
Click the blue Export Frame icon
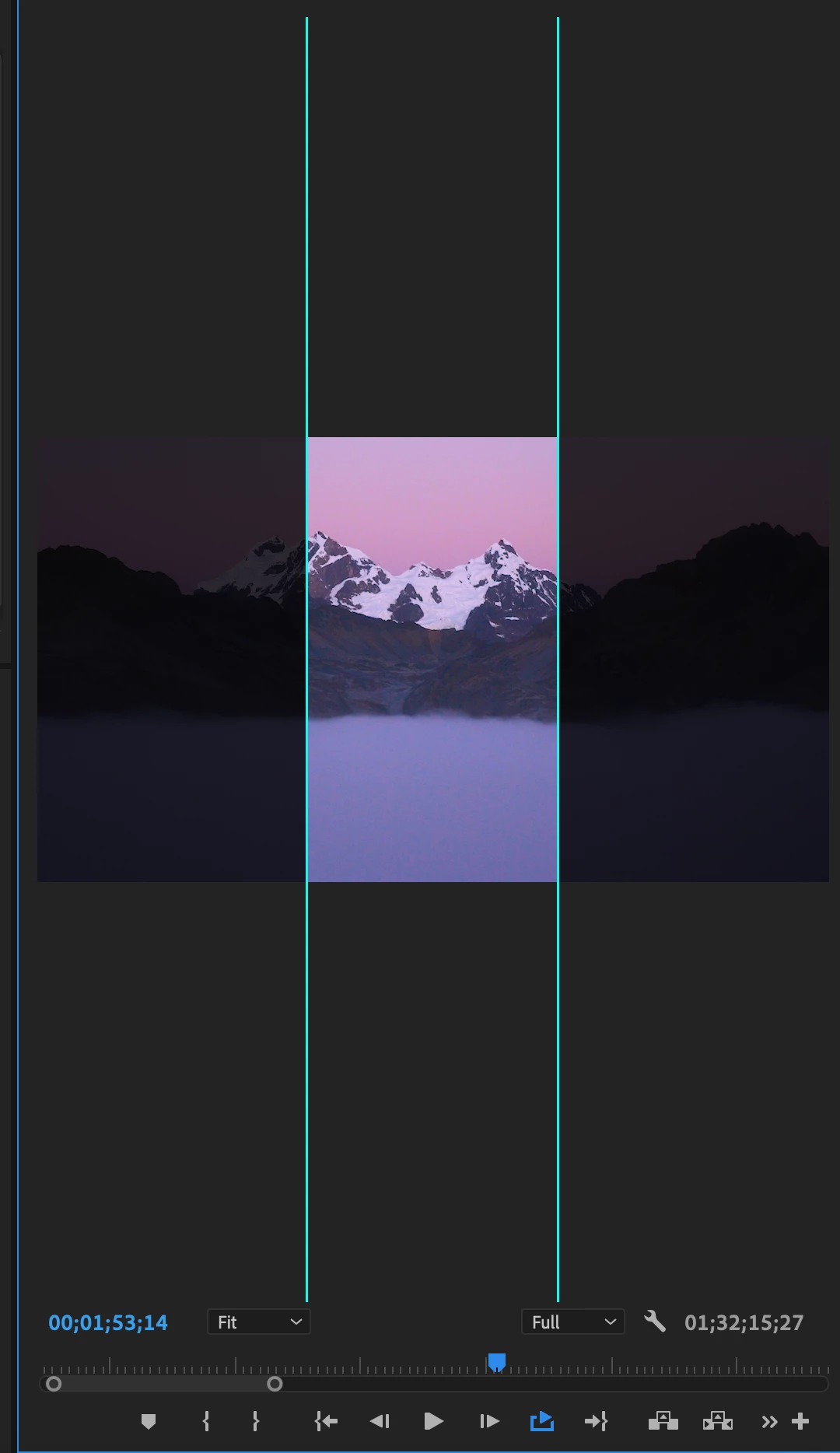coord(542,1422)
